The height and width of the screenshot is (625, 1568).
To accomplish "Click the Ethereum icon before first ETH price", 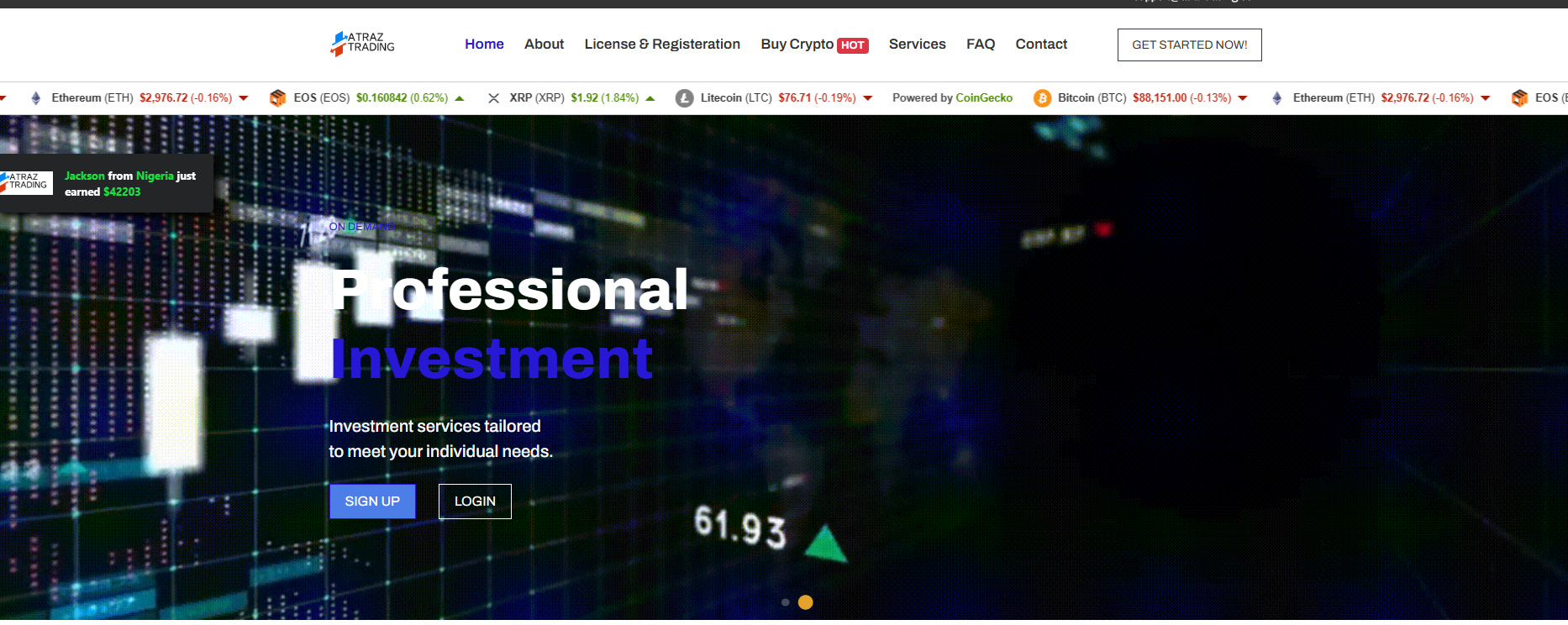I will [x=35, y=98].
